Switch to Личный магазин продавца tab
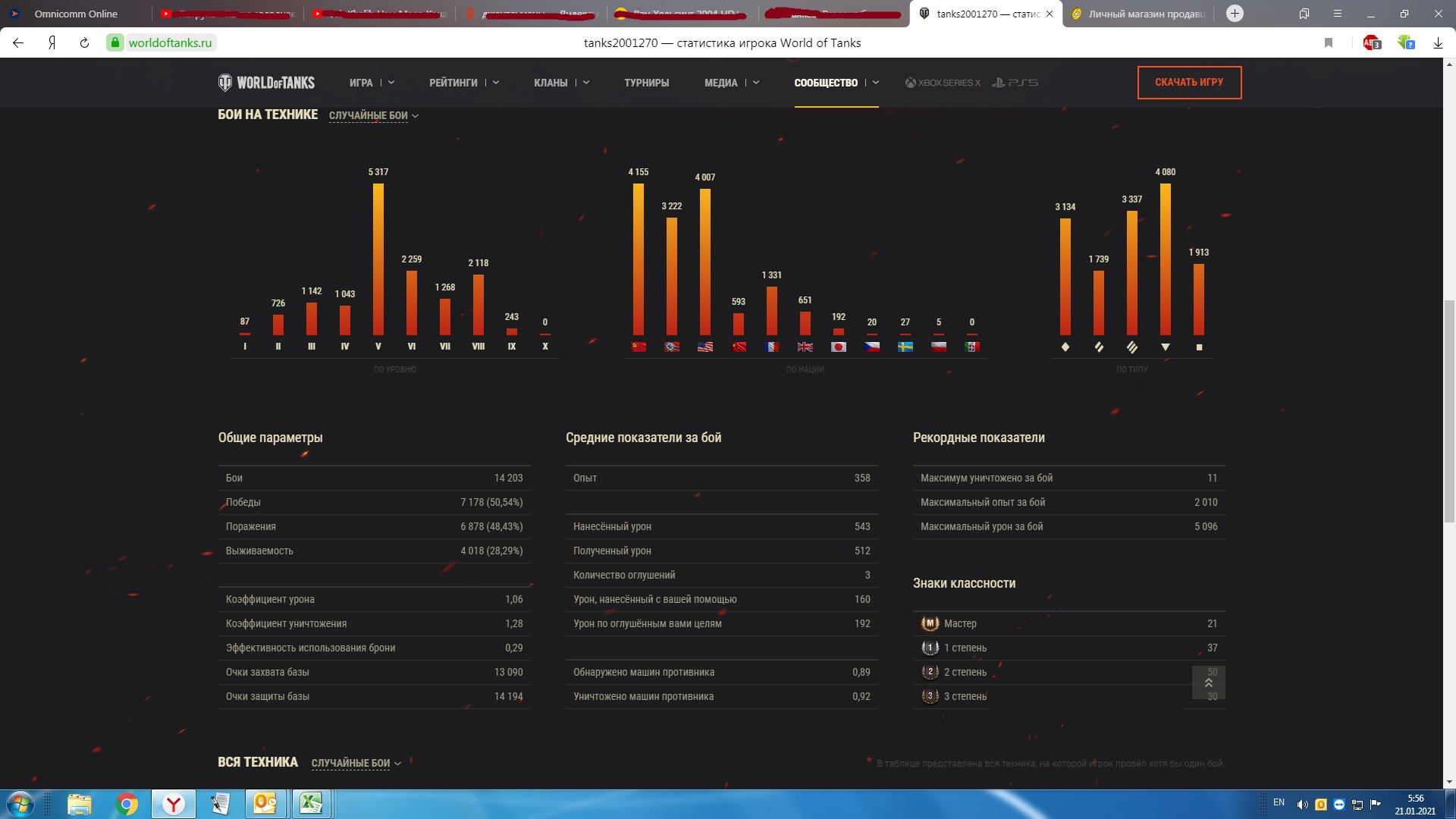Screen dimensions: 1456x819 [1140, 14]
